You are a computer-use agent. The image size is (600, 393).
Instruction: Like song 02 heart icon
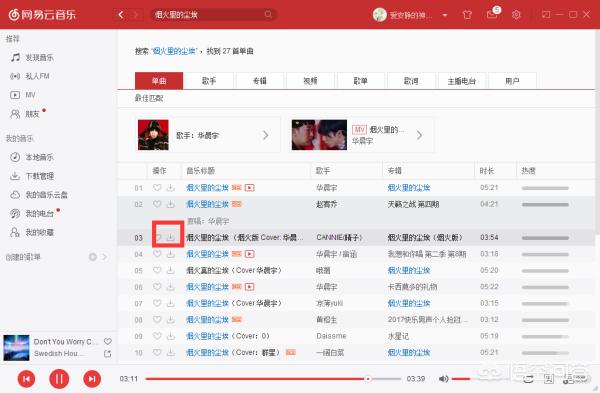click(x=157, y=204)
